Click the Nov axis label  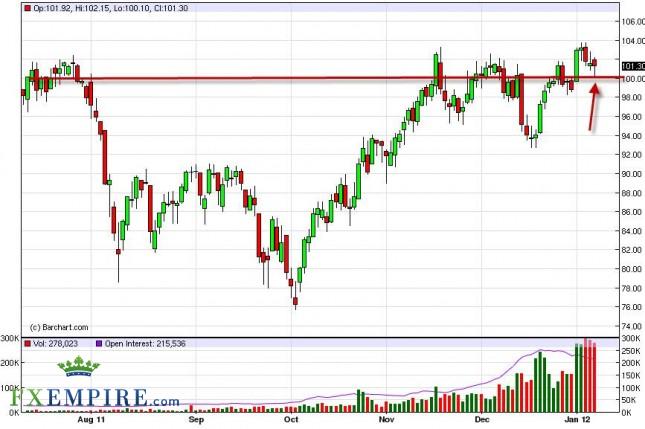coord(387,420)
